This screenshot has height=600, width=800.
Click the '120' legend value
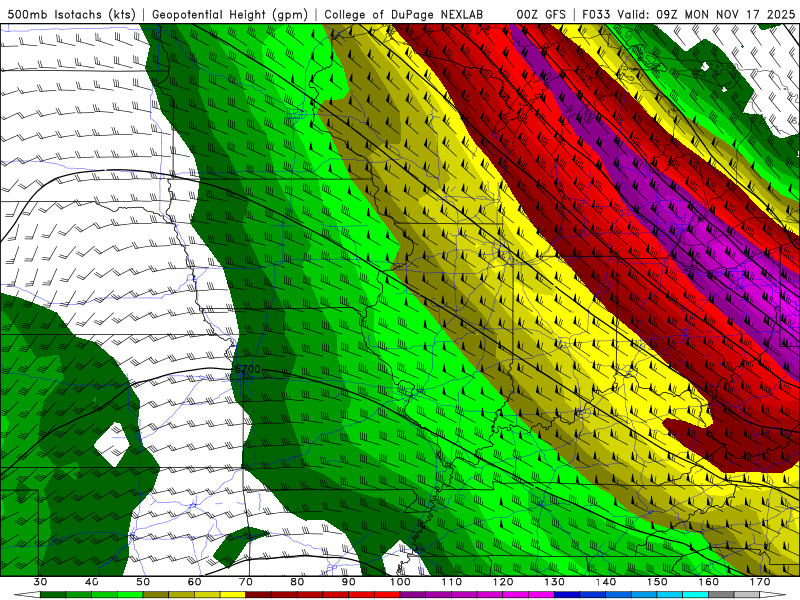coord(503,582)
